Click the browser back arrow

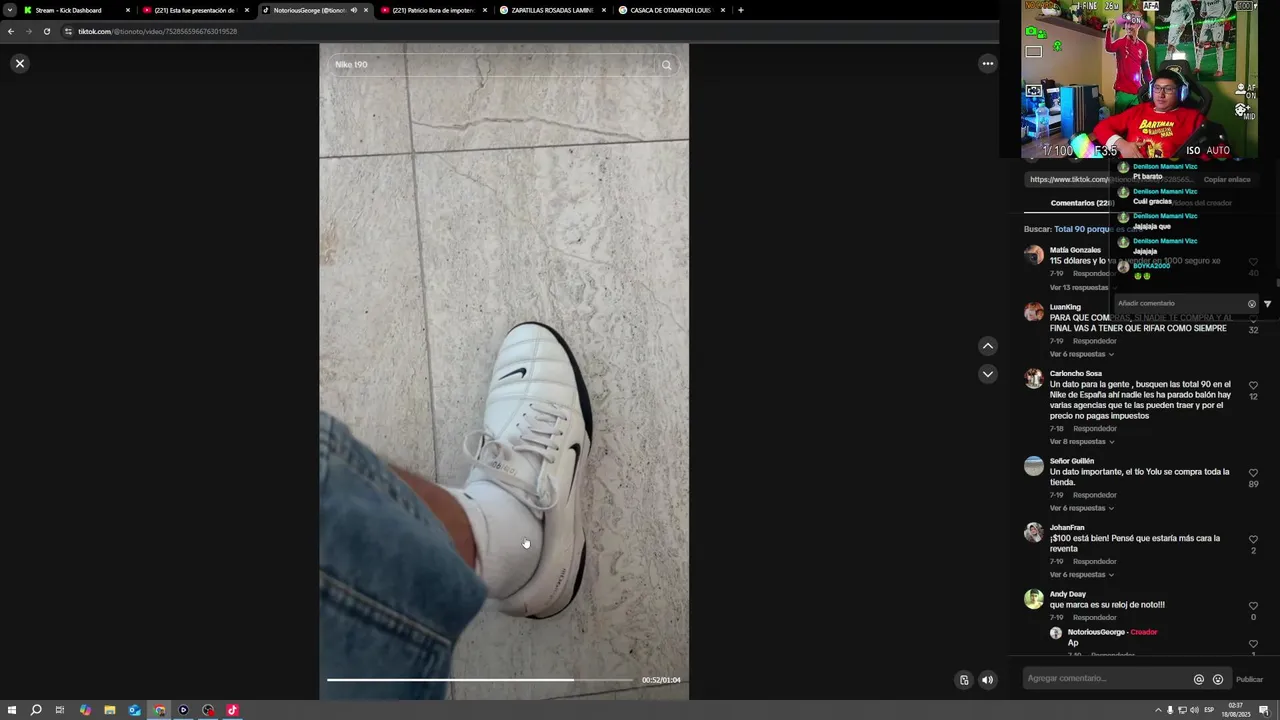[11, 31]
